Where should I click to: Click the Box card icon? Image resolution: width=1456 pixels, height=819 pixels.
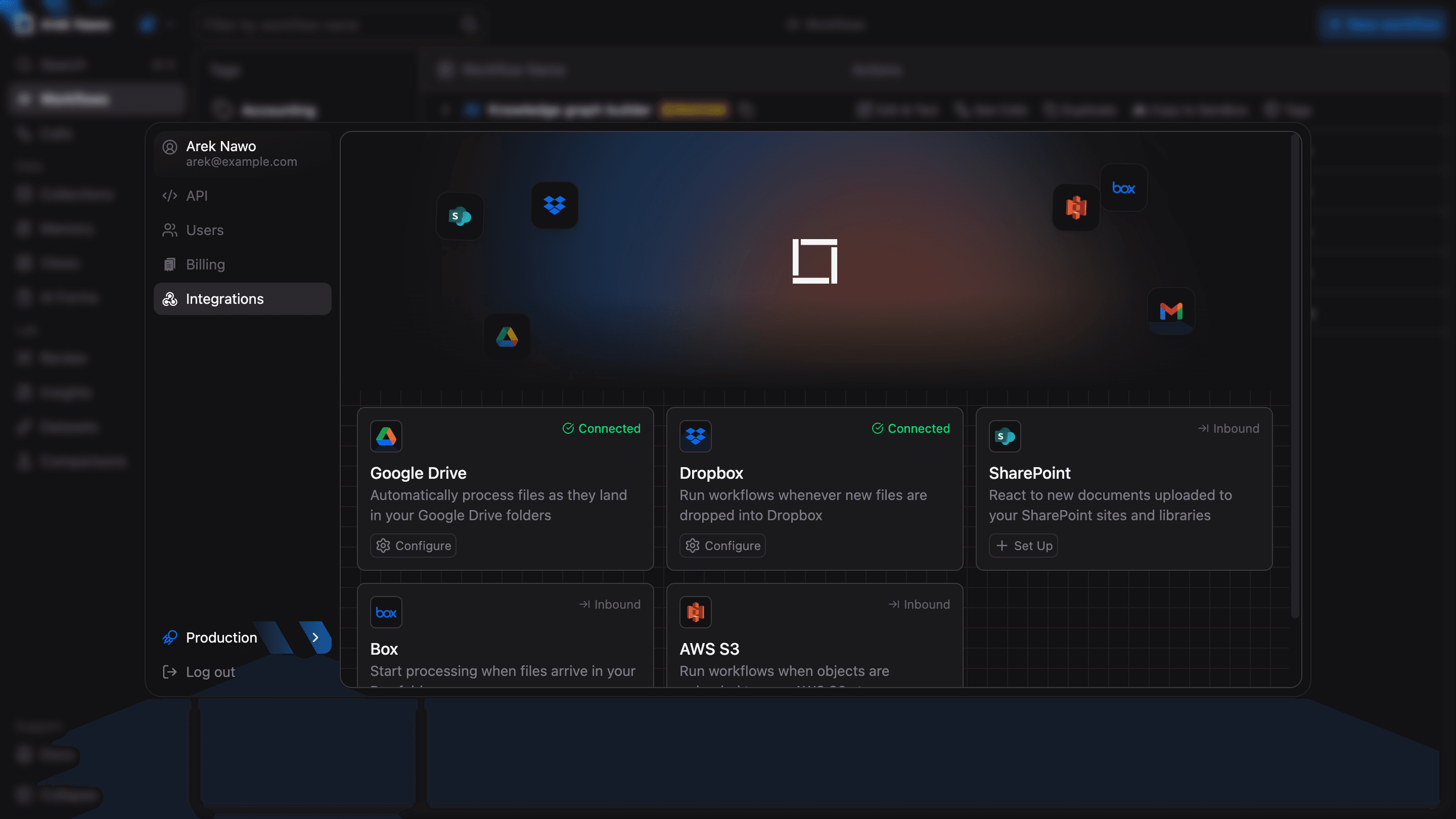[x=386, y=612]
